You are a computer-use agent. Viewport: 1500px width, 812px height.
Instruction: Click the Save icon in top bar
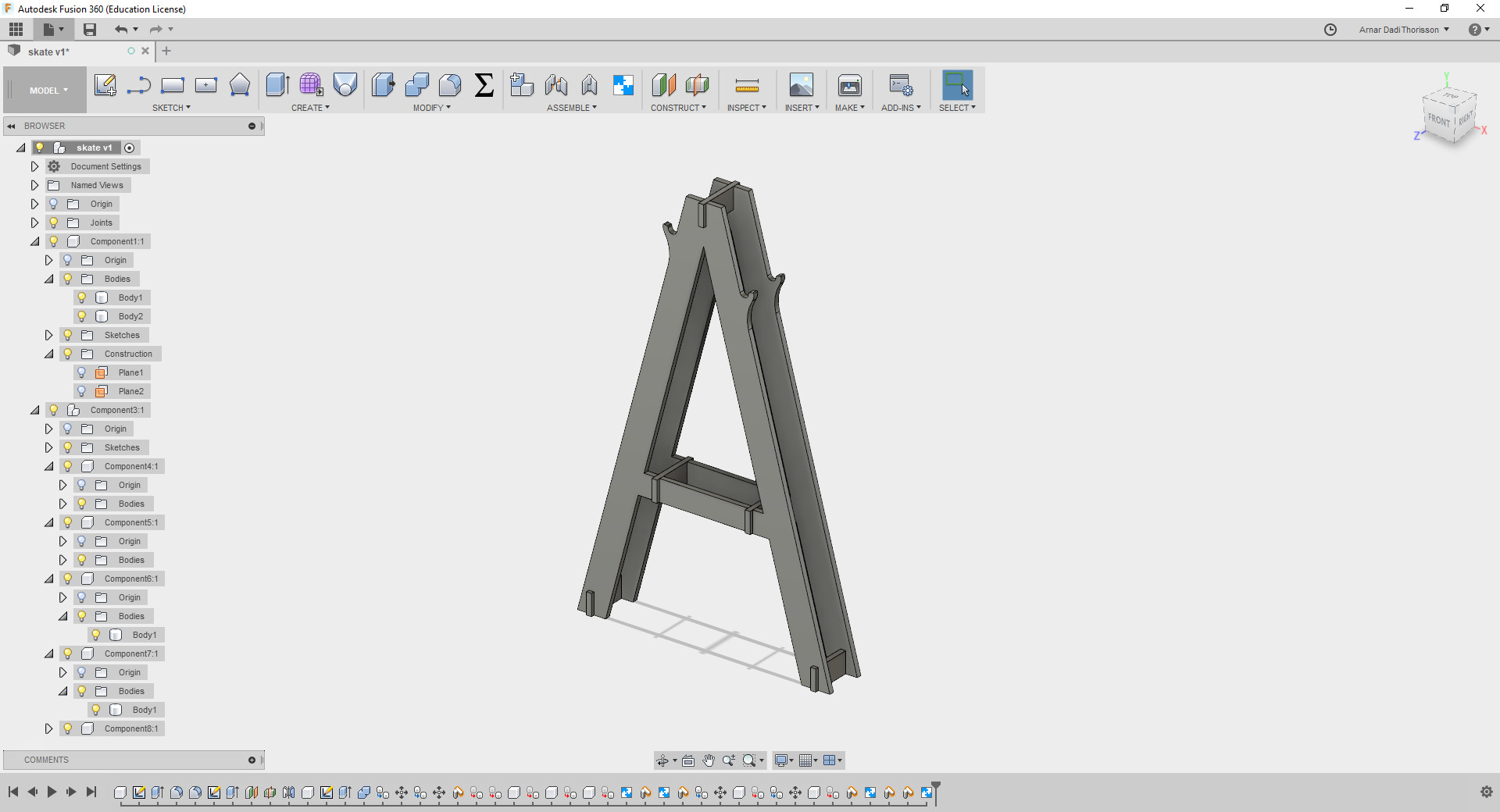coord(90,30)
